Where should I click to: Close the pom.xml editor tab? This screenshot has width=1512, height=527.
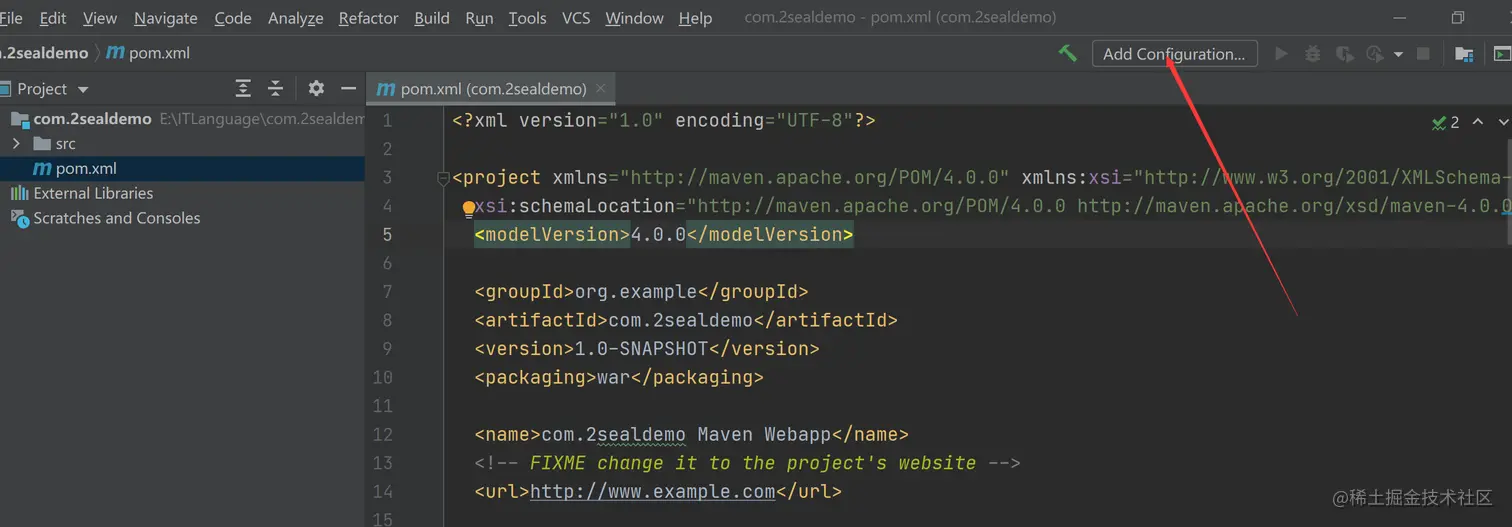pyautogui.click(x=600, y=89)
